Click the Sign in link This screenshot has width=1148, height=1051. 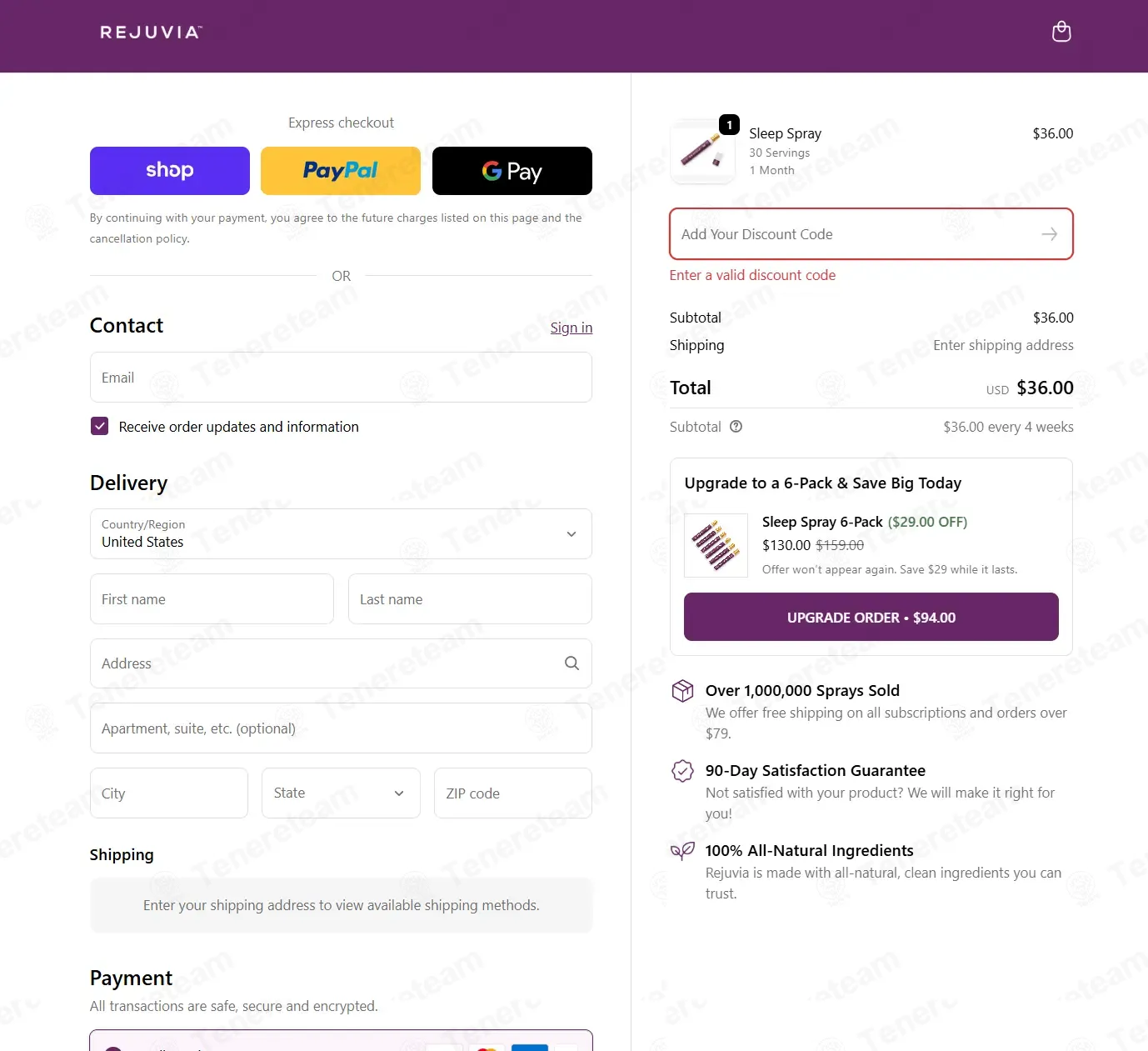pos(572,328)
